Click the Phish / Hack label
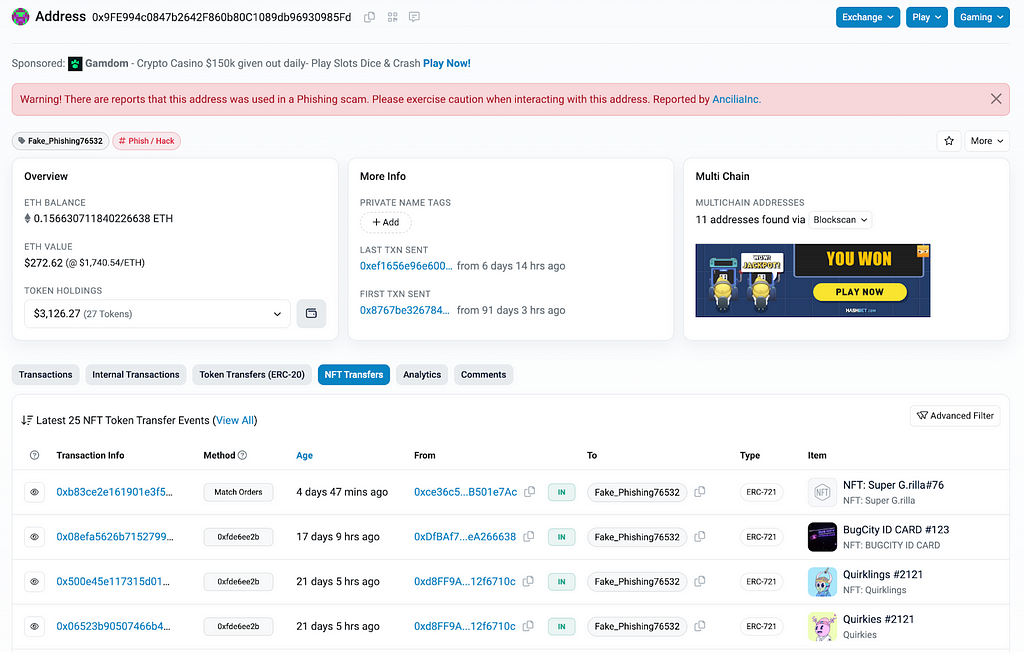Screen dimensions: 1024x653 146,141
